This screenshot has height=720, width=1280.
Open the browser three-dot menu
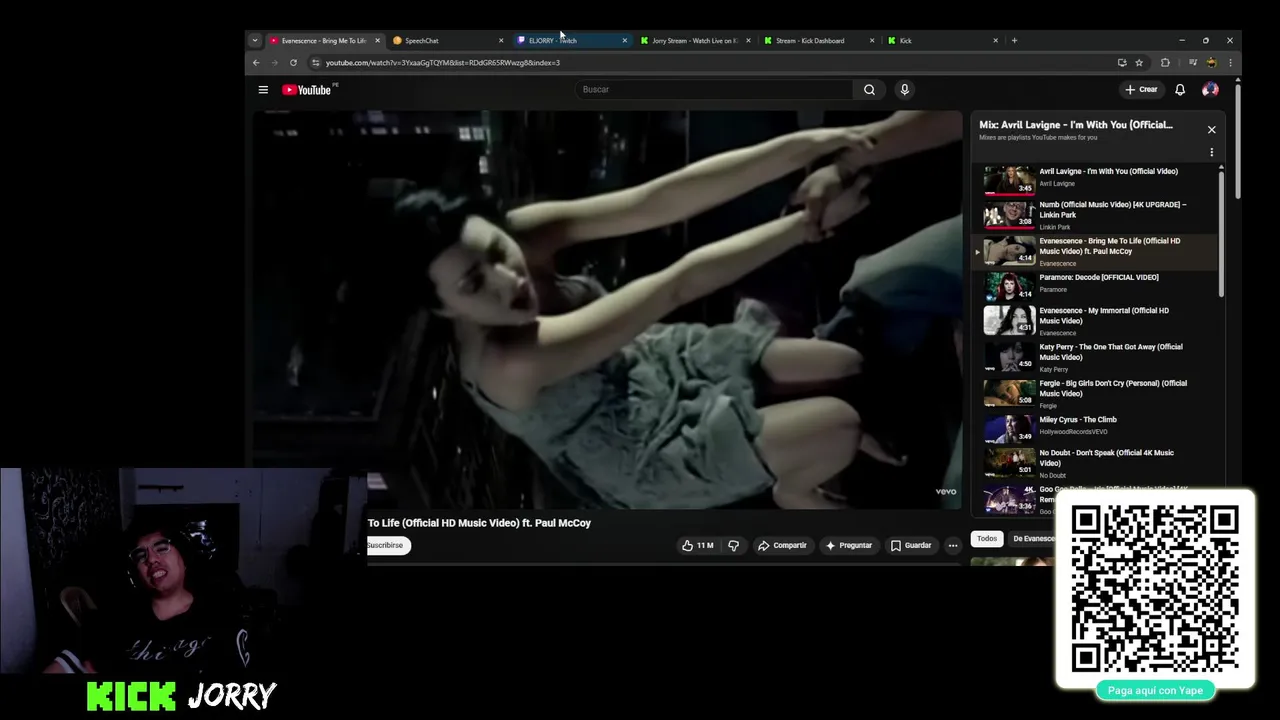coord(1230,63)
